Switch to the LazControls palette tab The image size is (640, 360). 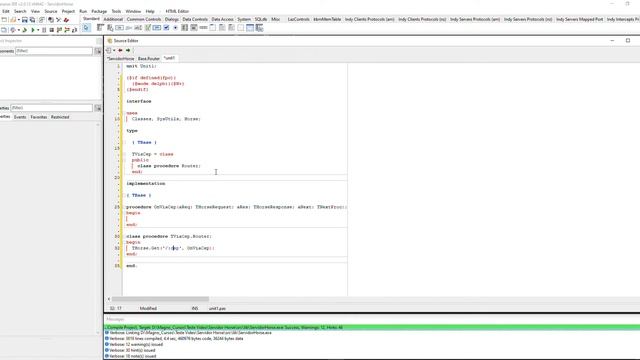tap(298, 19)
